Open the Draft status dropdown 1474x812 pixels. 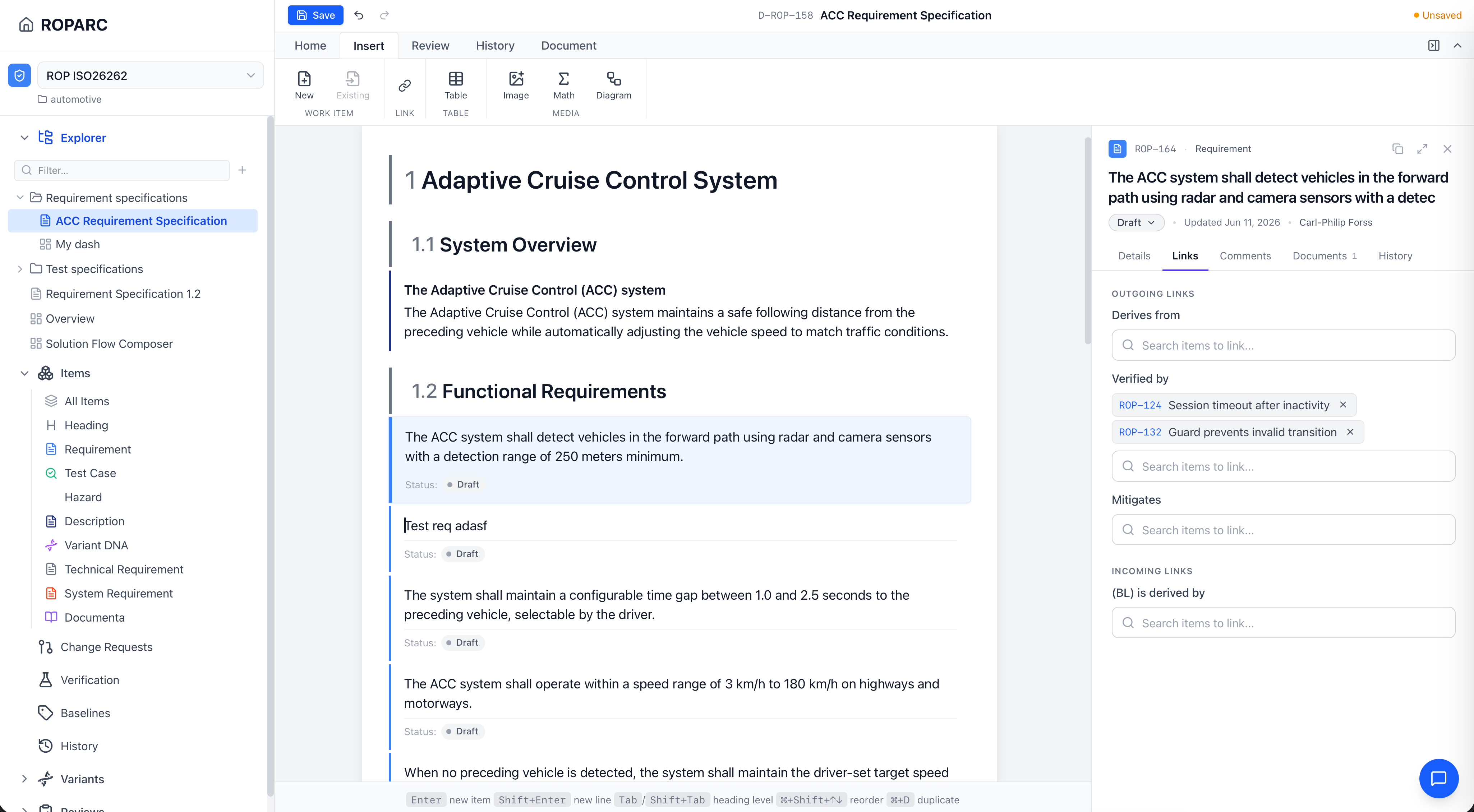[x=1136, y=223]
